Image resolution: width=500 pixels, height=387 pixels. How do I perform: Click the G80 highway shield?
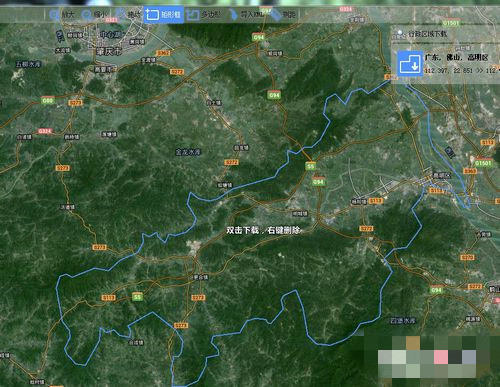click(48, 100)
